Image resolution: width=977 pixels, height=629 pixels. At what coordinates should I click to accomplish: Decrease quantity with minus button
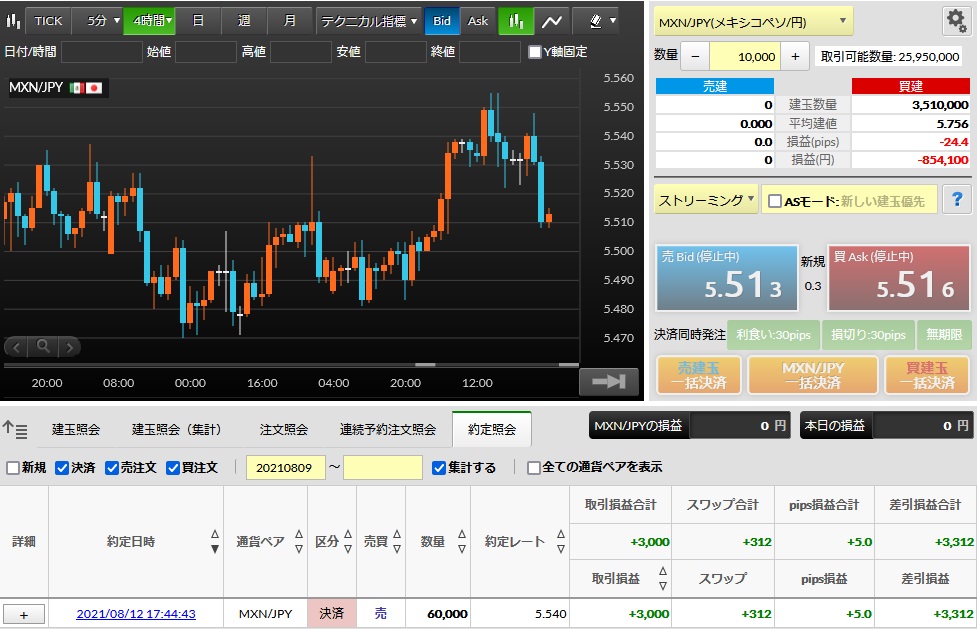[x=695, y=57]
